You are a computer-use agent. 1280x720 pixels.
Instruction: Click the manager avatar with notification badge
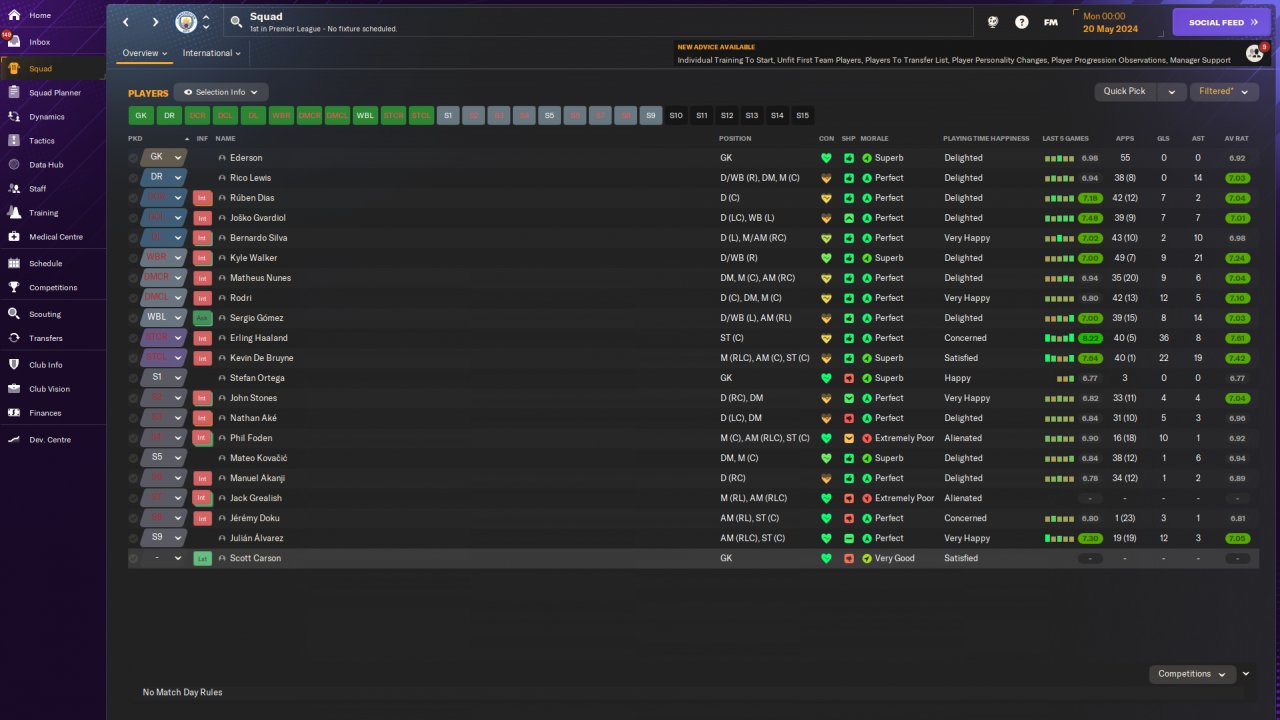click(1254, 53)
